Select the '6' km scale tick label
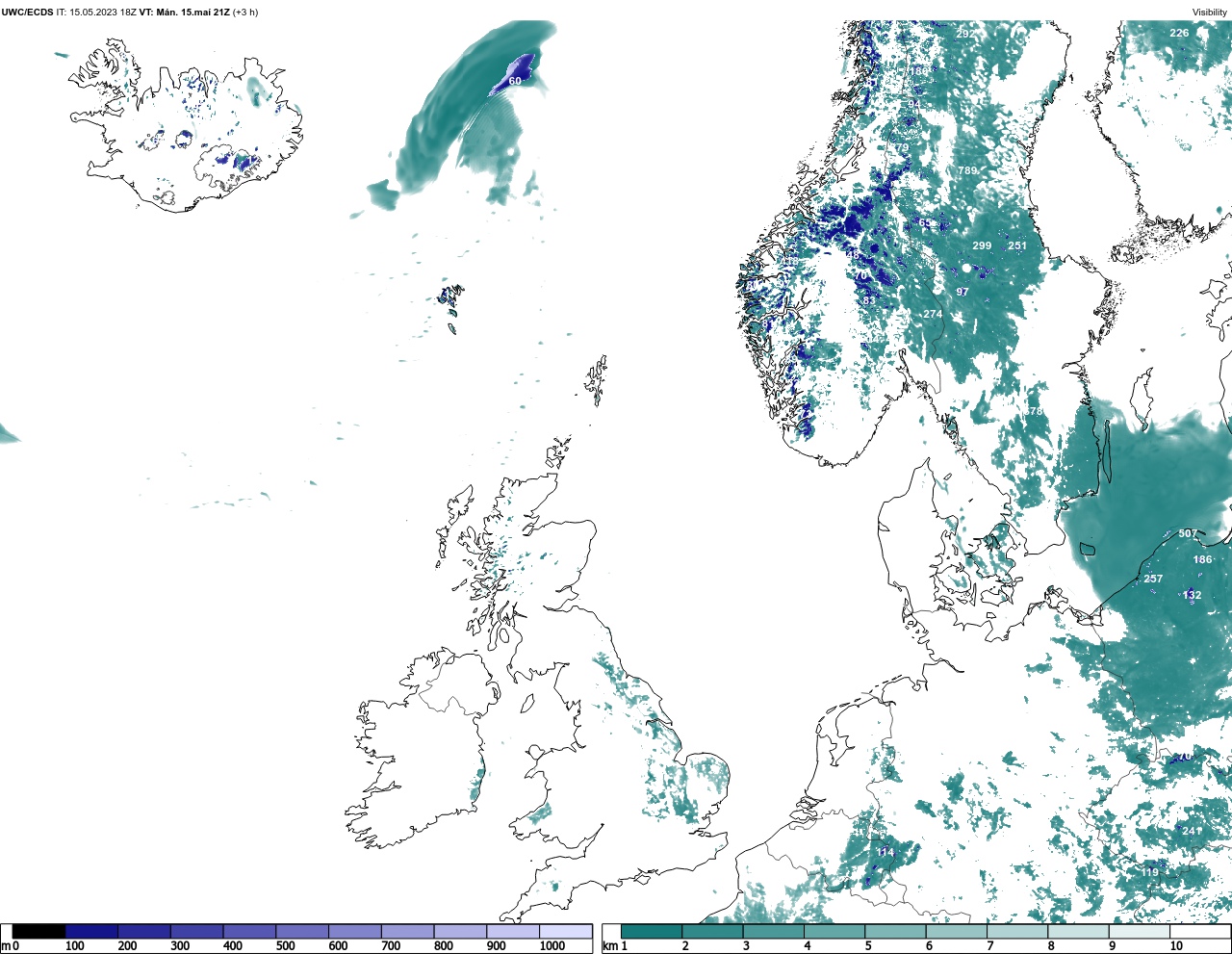Viewport: 1232px width, 954px height. click(929, 946)
